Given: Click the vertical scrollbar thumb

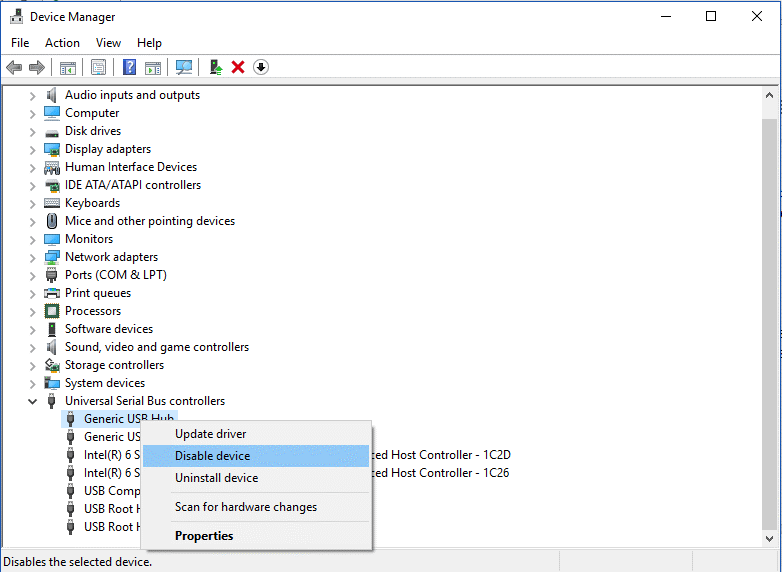Looking at the screenshot, I should [x=769, y=326].
